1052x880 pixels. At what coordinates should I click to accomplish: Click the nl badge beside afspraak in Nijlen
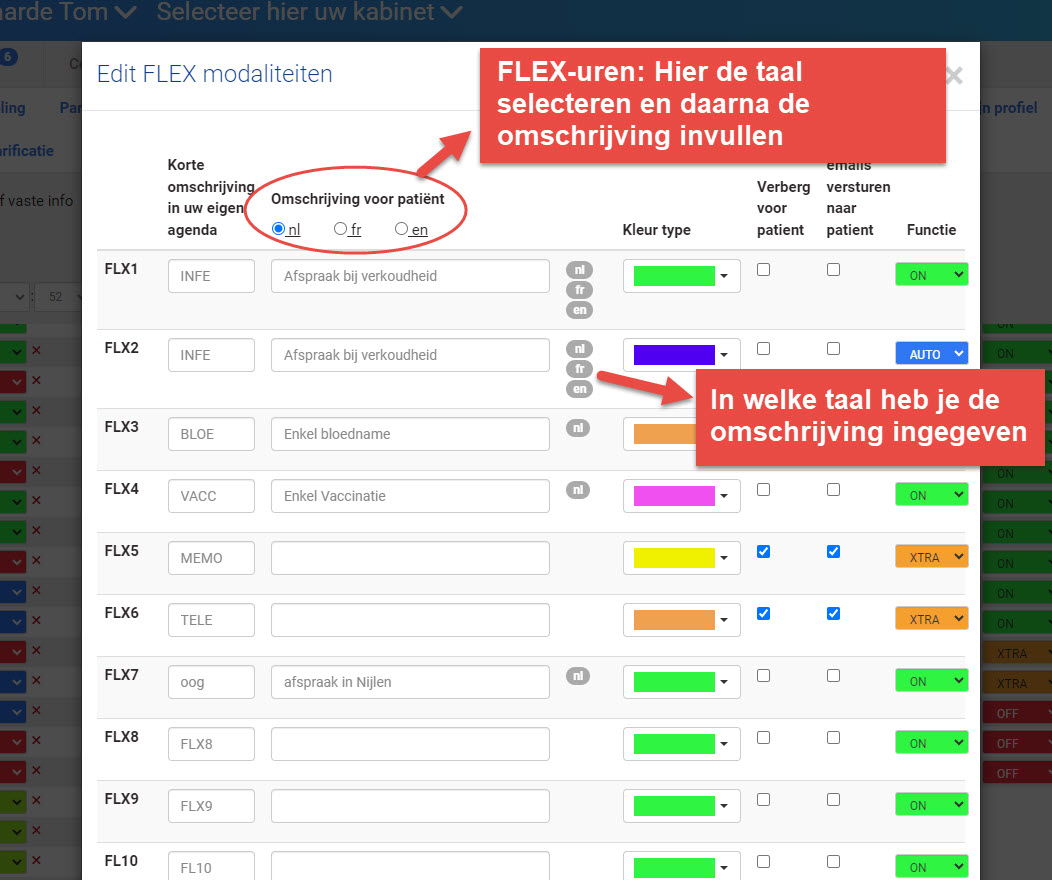point(579,676)
